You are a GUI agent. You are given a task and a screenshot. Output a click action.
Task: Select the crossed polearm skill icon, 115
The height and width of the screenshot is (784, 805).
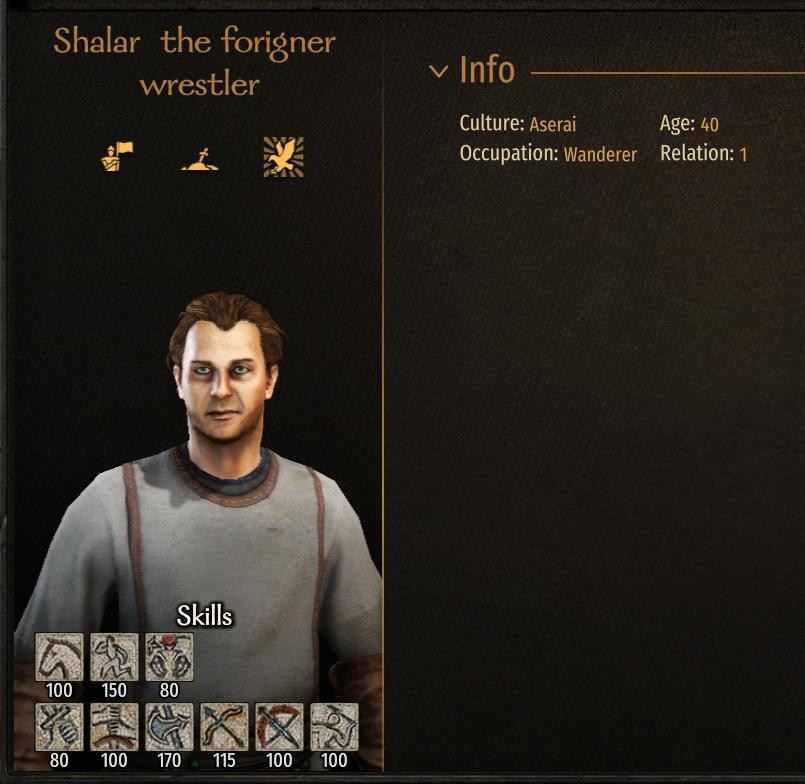pyautogui.click(x=224, y=727)
